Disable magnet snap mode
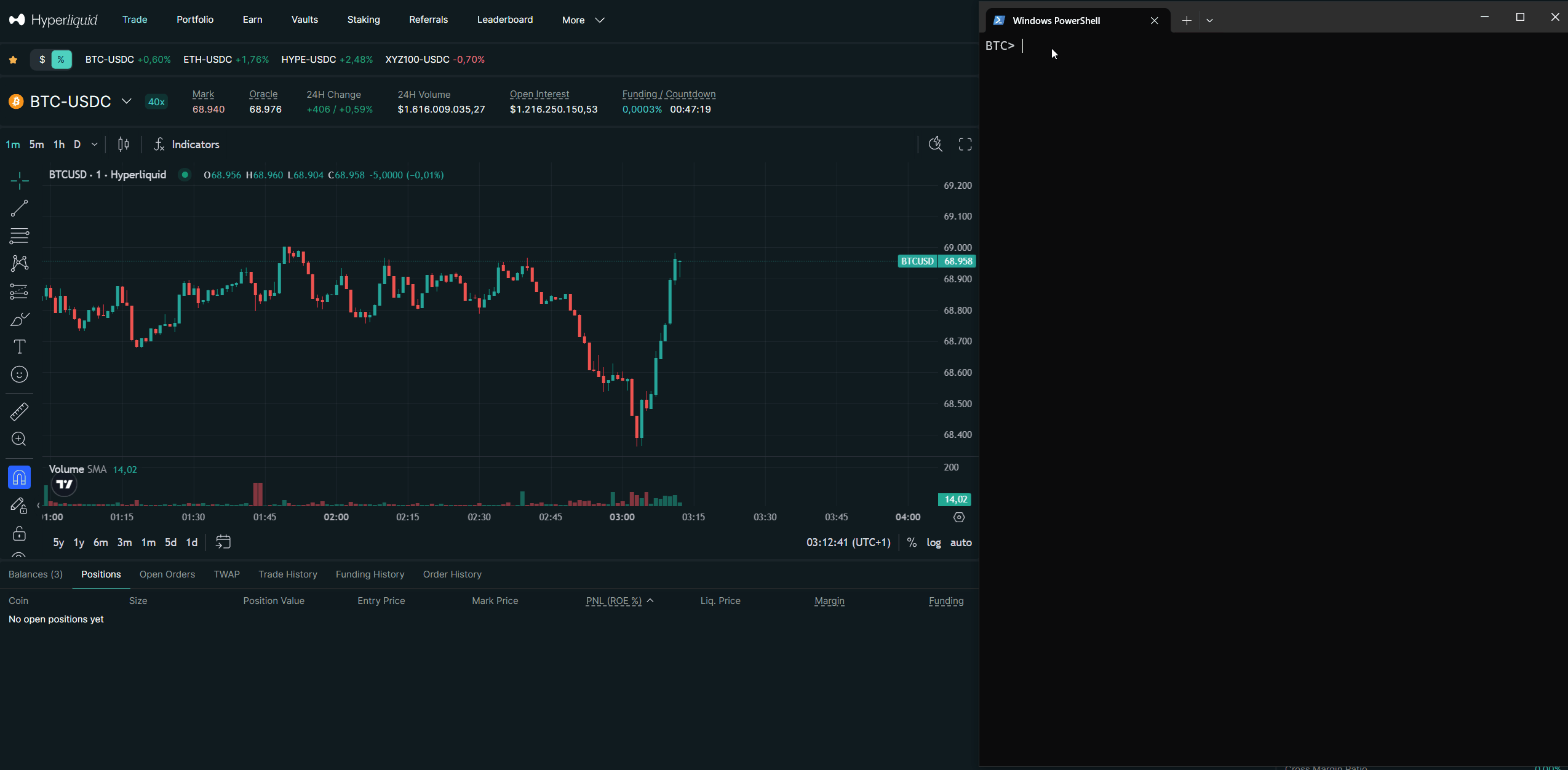The width and height of the screenshot is (1568, 770). pyautogui.click(x=19, y=477)
